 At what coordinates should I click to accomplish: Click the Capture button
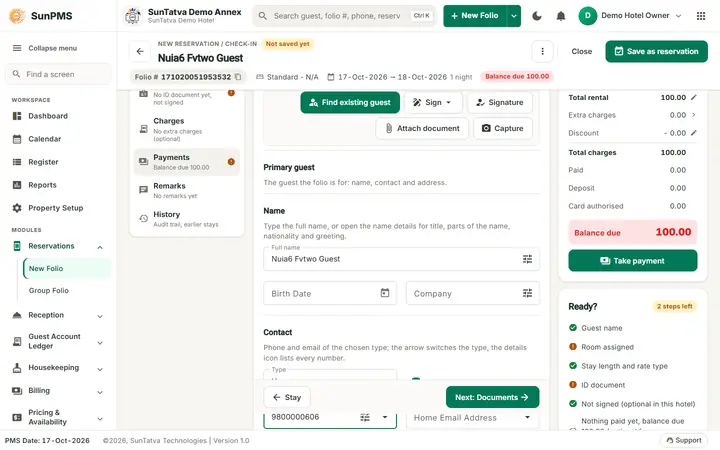pyautogui.click(x=502, y=129)
